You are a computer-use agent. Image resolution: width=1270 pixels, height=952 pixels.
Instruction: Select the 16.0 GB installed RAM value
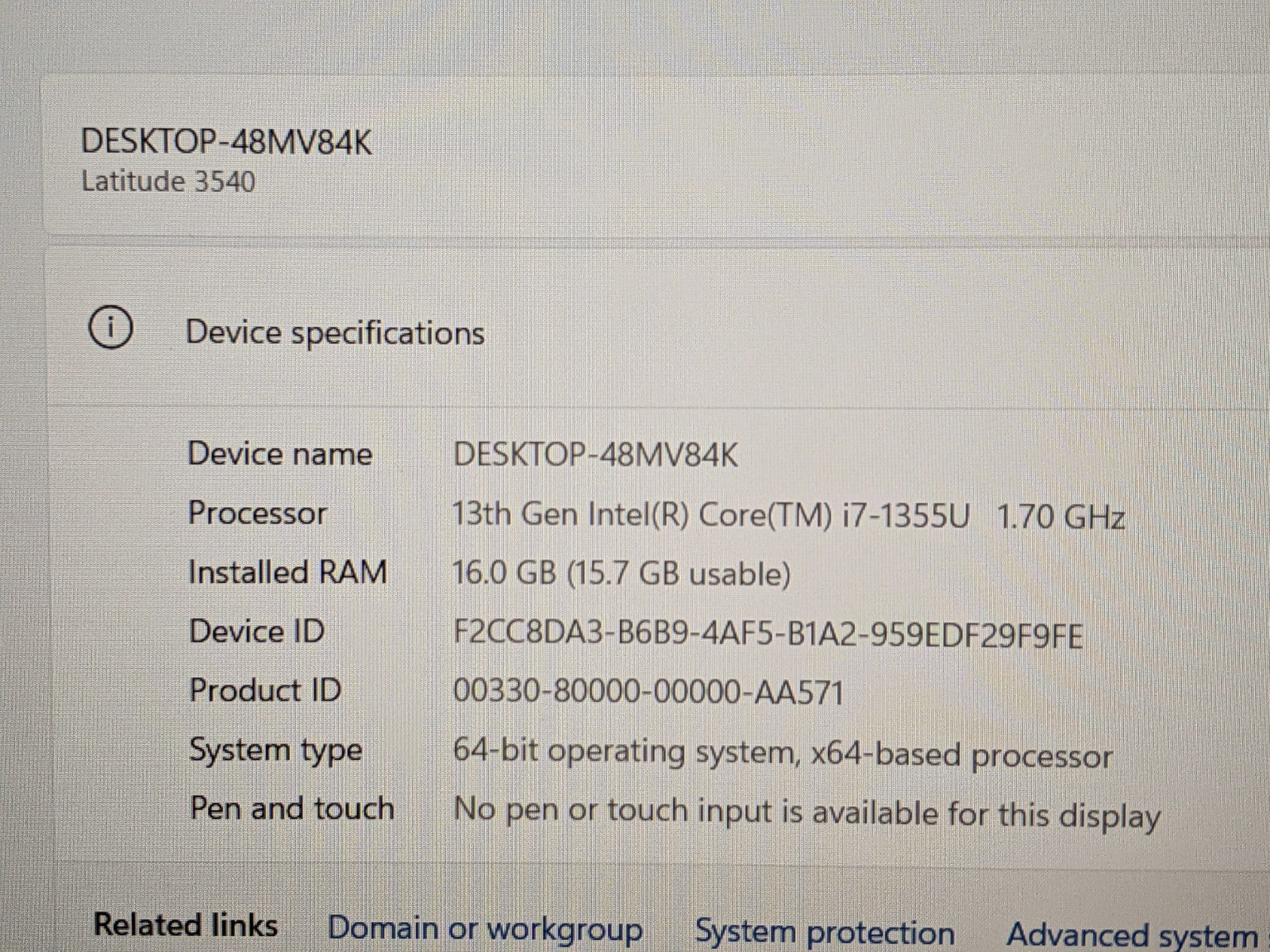pyautogui.click(x=621, y=574)
